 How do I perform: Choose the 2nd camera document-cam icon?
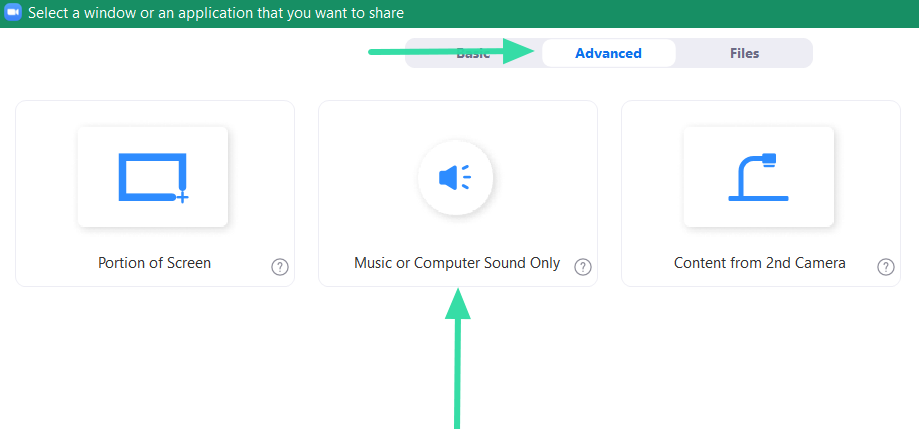[758, 177]
